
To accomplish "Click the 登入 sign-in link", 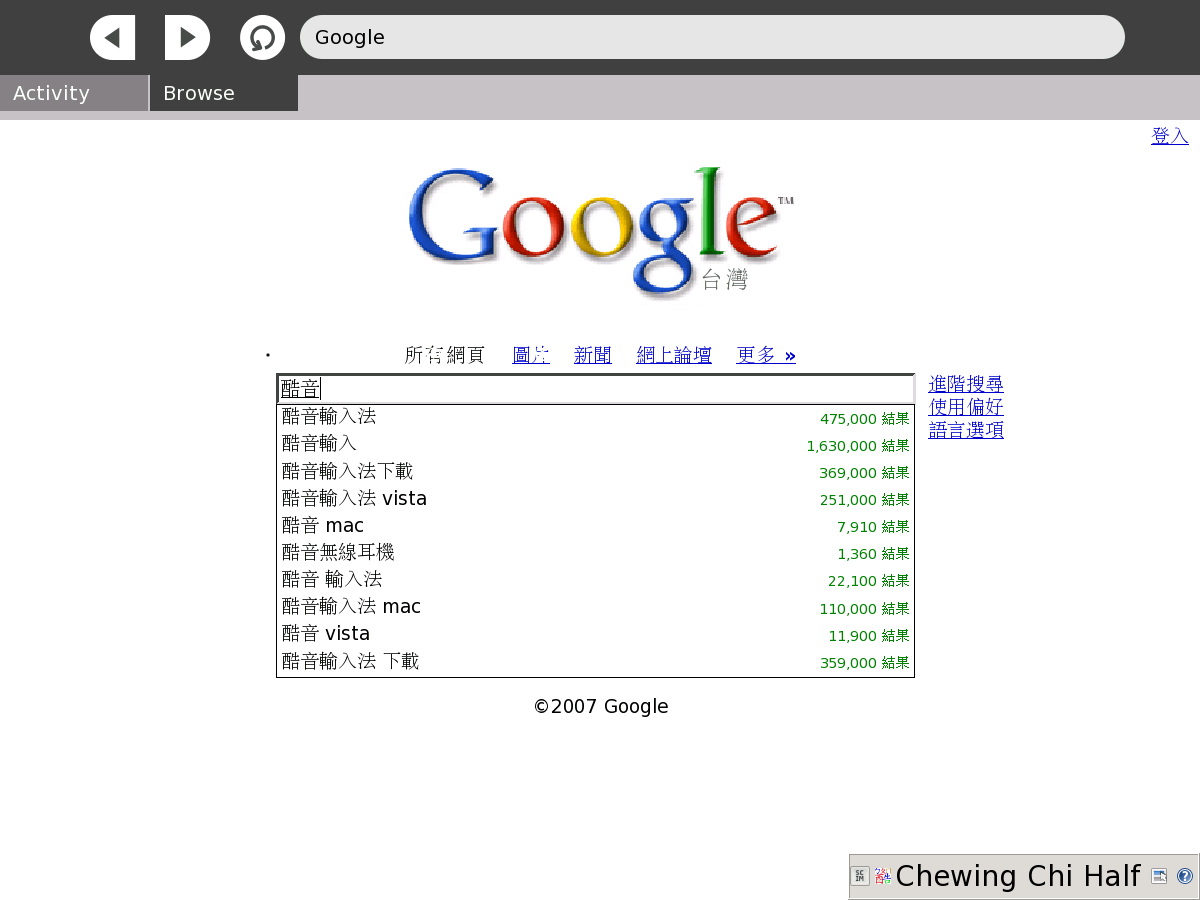I will [x=1169, y=136].
